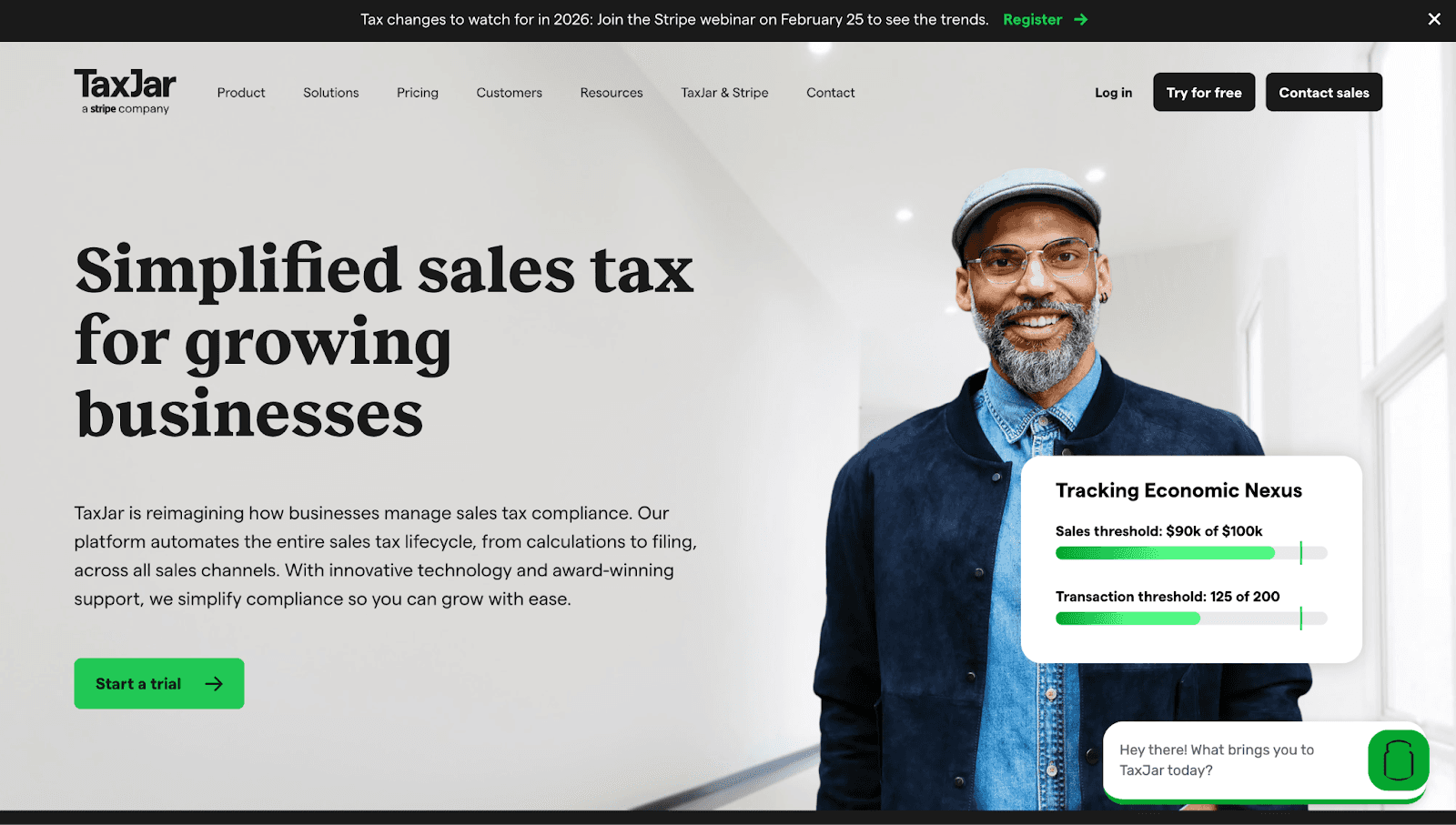Click the arrow inside the Start a trial button
1456x825 pixels.
pyautogui.click(x=214, y=684)
